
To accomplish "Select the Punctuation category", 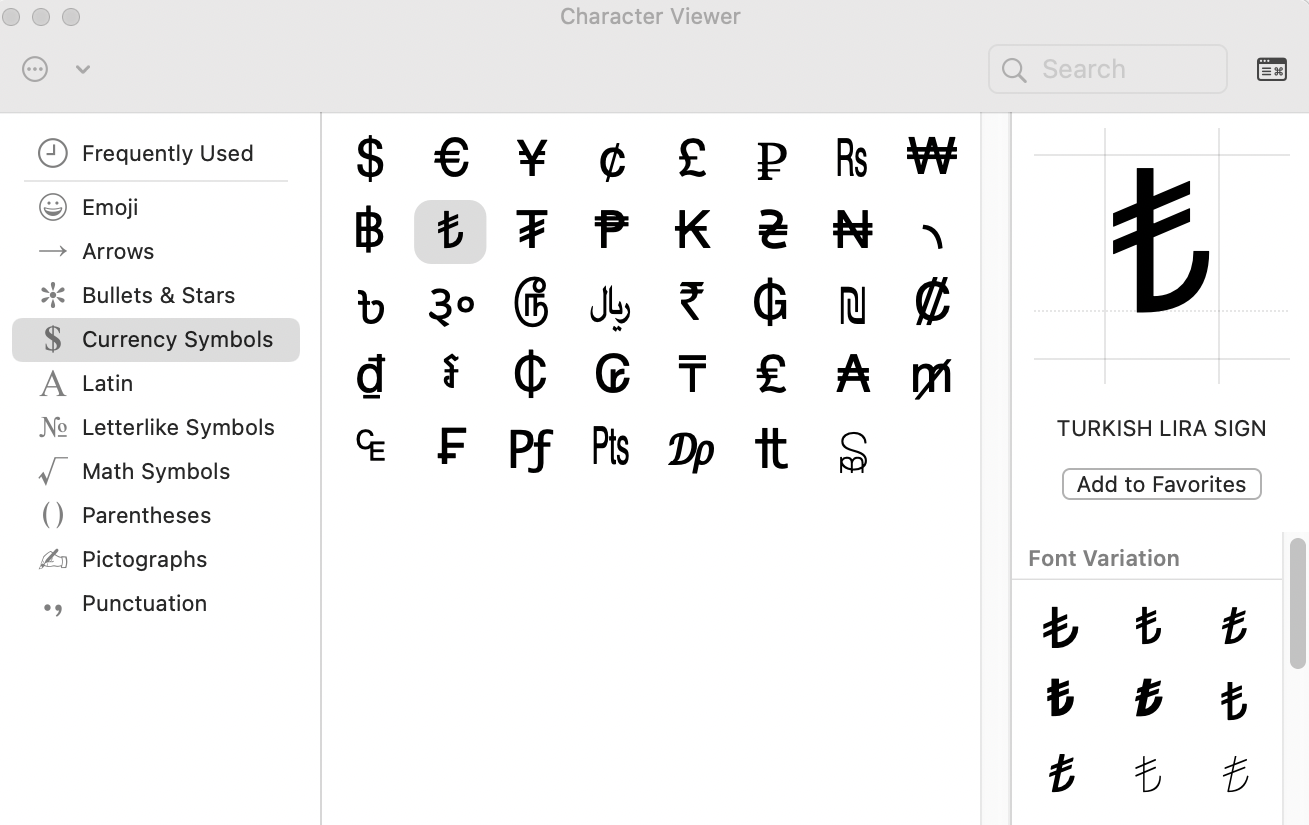I will [144, 603].
